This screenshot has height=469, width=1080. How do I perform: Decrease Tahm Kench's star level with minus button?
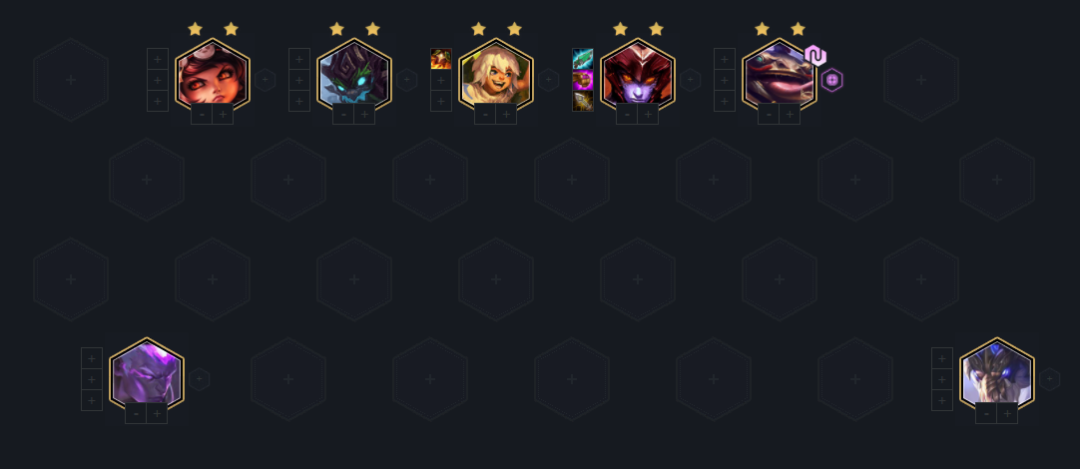[x=769, y=114]
